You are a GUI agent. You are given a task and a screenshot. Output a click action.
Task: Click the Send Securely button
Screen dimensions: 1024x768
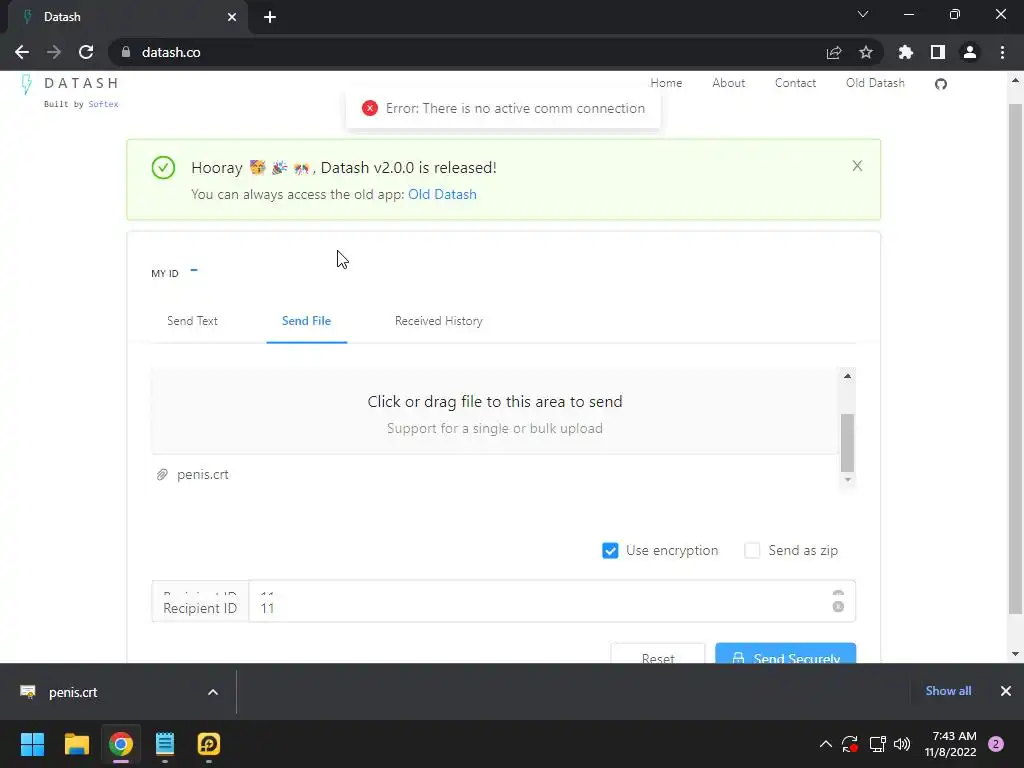tap(786, 654)
